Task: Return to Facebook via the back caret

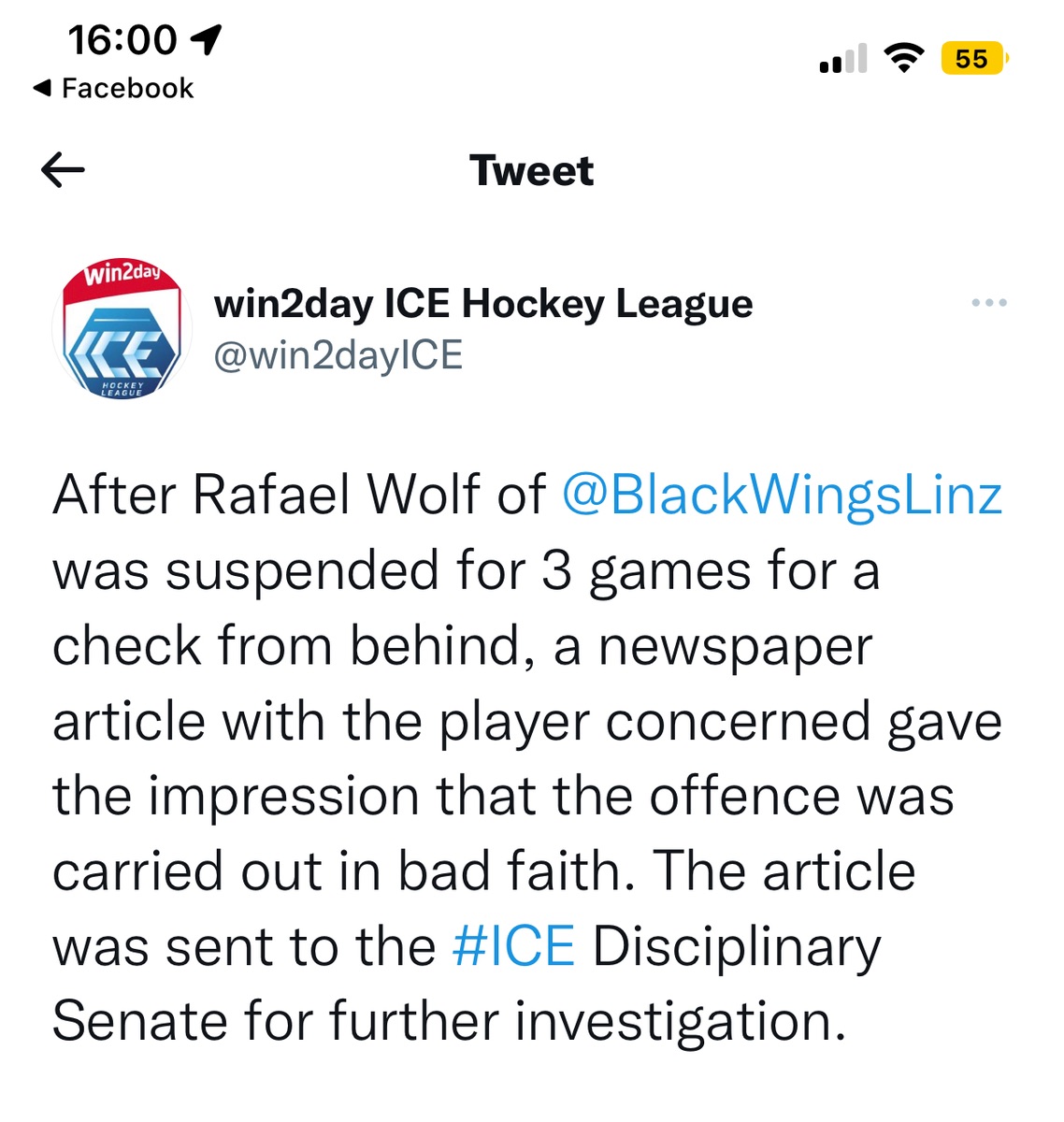Action: tap(41, 89)
